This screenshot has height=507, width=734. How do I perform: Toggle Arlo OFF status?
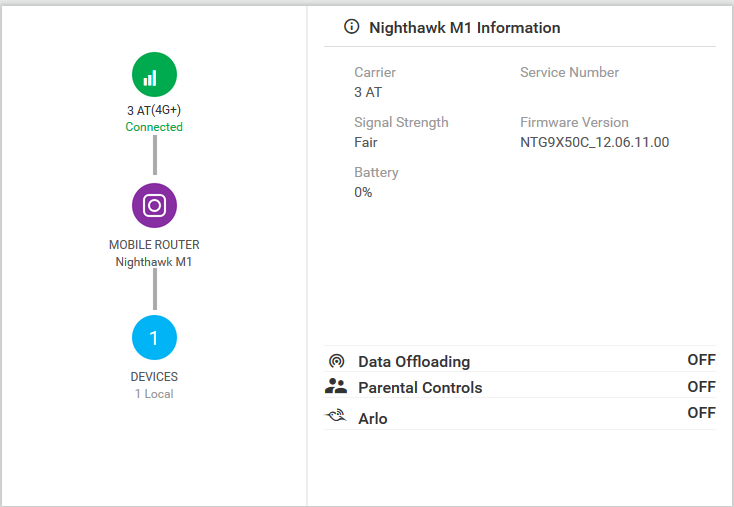tap(701, 413)
